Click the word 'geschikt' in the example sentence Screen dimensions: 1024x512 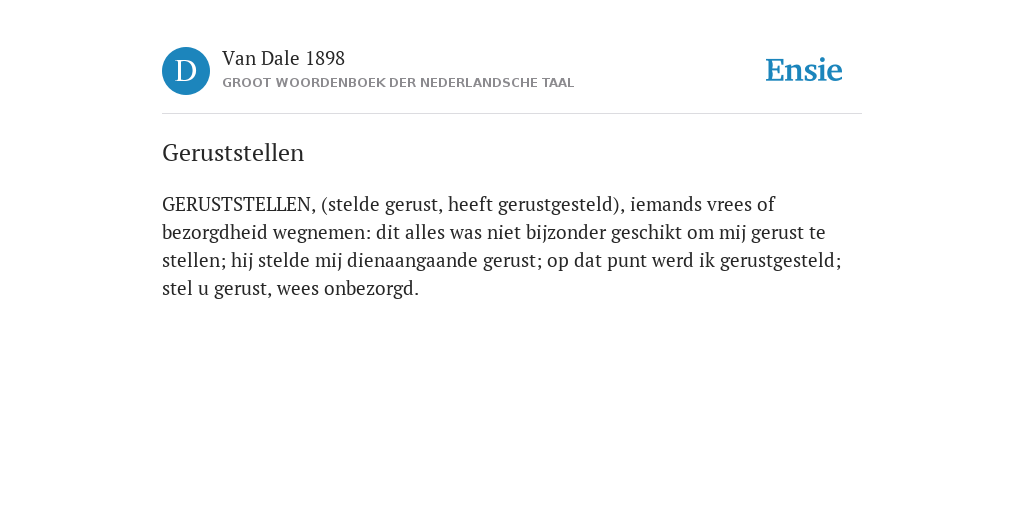[x=647, y=232]
